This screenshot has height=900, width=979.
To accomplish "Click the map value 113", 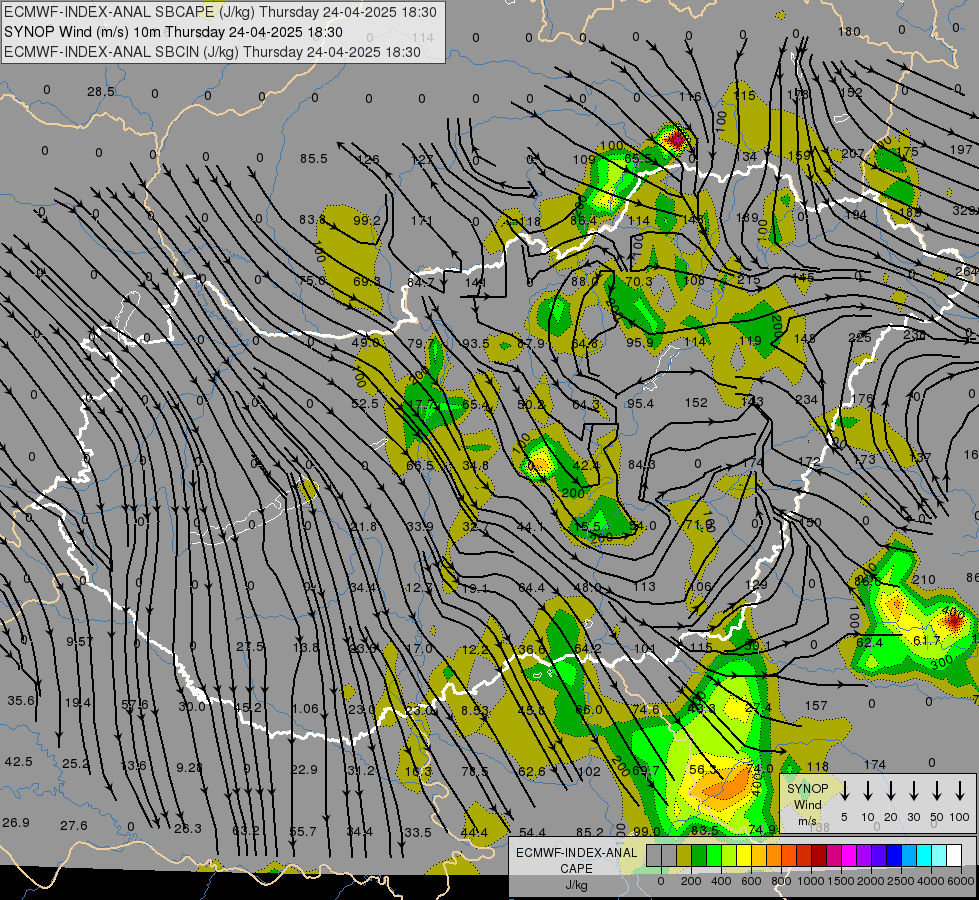I will pos(644,586).
